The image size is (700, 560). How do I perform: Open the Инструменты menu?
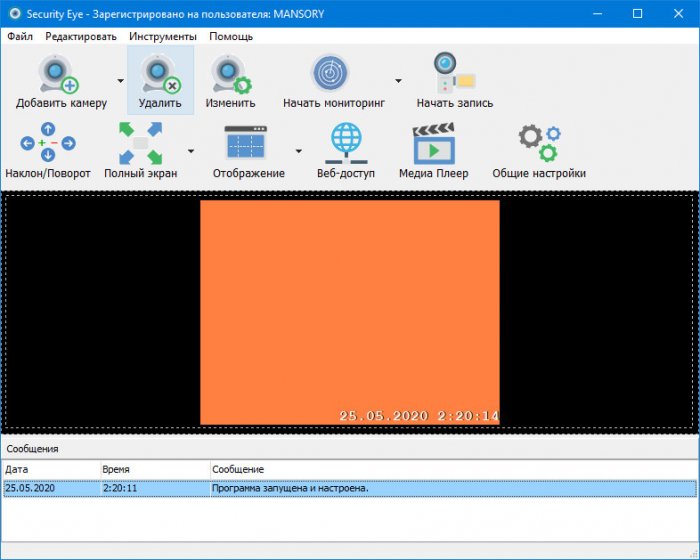coord(162,36)
